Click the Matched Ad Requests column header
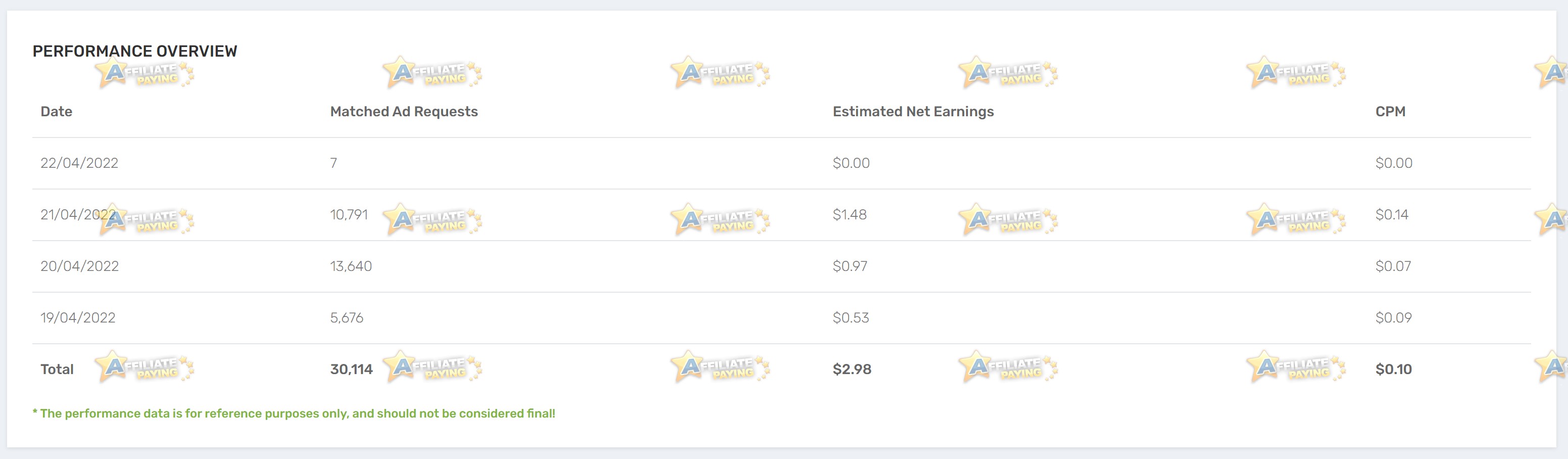 [x=404, y=111]
